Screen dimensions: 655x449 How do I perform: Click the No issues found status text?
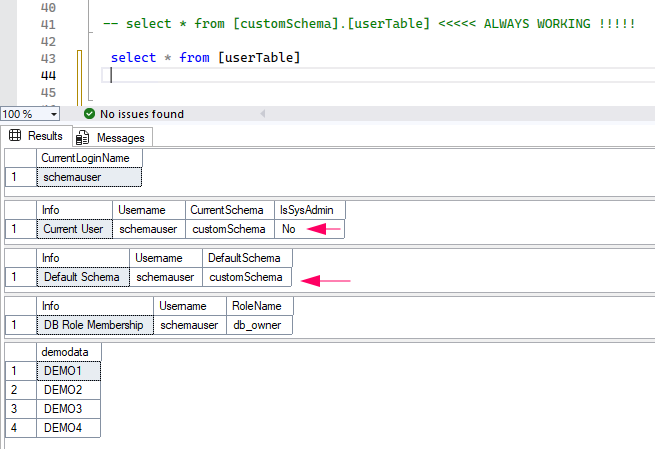141,114
